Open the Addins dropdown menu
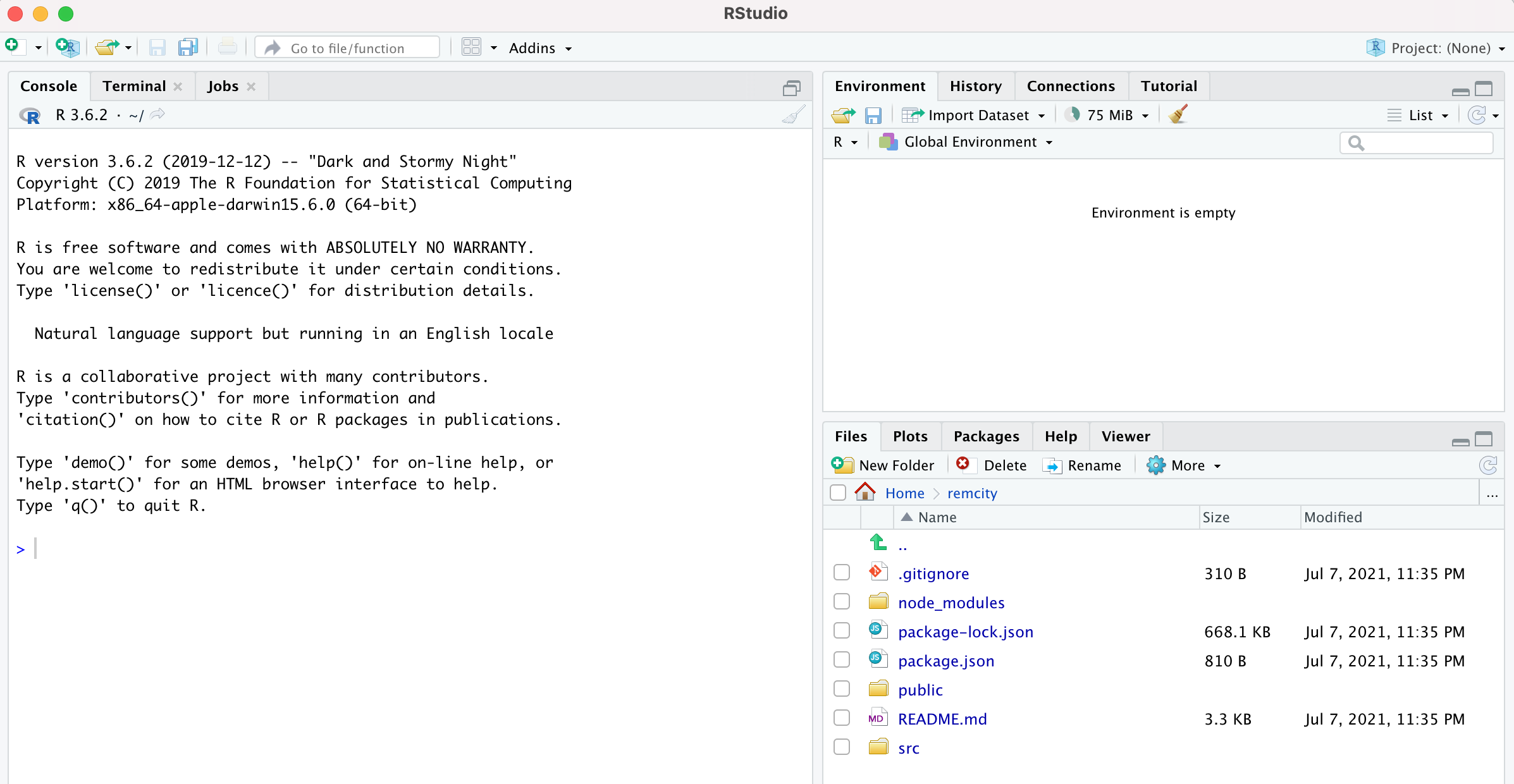Image resolution: width=1514 pixels, height=784 pixels. tap(540, 48)
